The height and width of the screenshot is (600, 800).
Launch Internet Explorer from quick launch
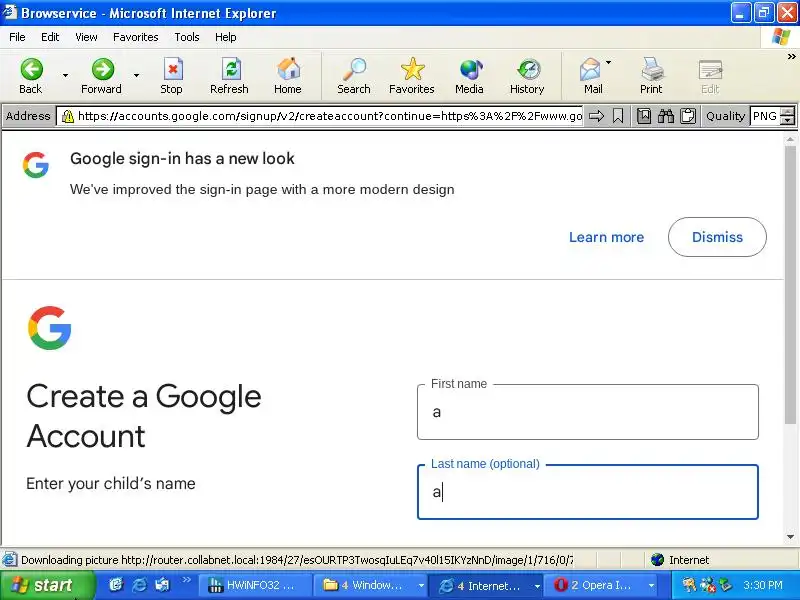pyautogui.click(x=139, y=585)
